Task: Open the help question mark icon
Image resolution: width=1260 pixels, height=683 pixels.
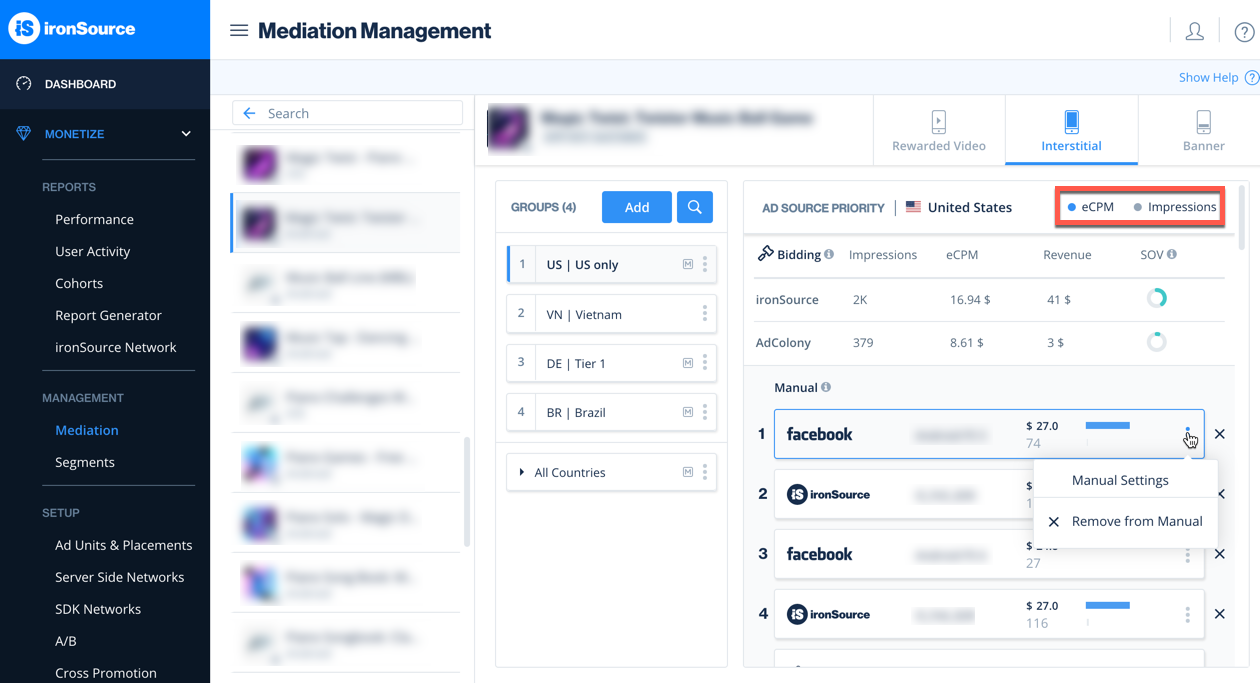Action: point(1244,32)
